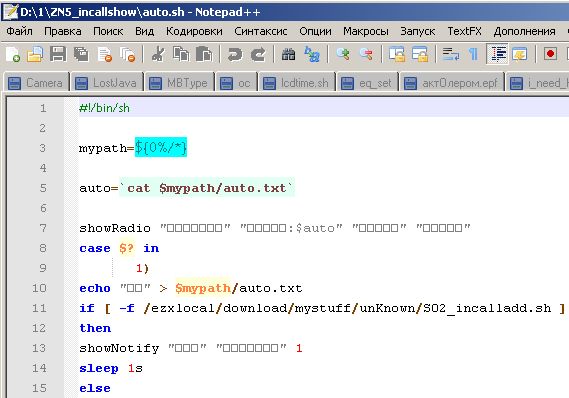Save all open files
This screenshot has height=398, width=569.
tap(81, 54)
